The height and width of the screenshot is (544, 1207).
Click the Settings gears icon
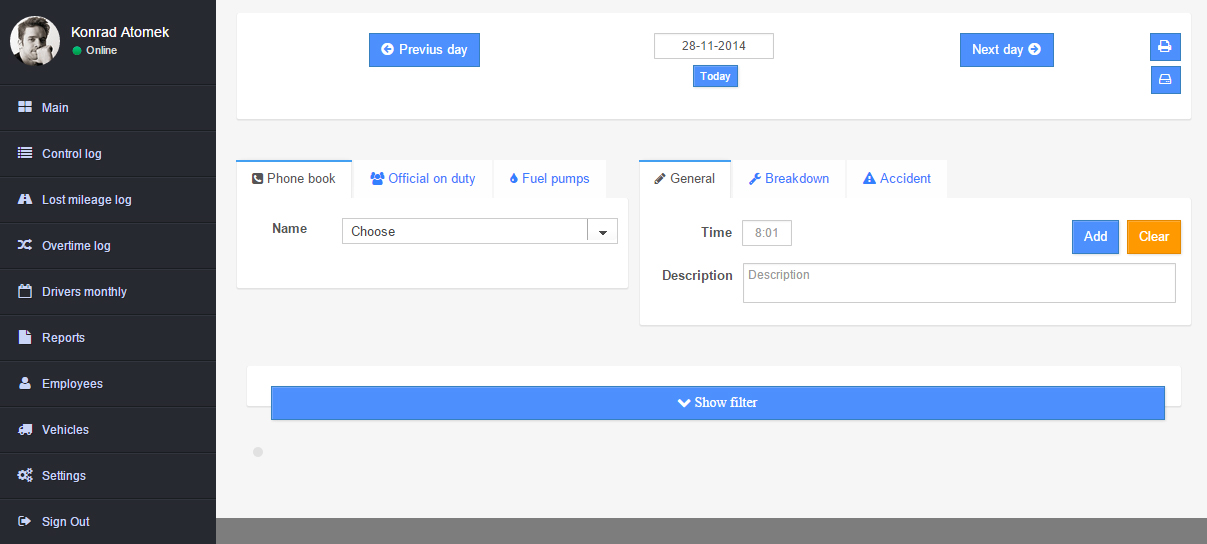point(26,476)
